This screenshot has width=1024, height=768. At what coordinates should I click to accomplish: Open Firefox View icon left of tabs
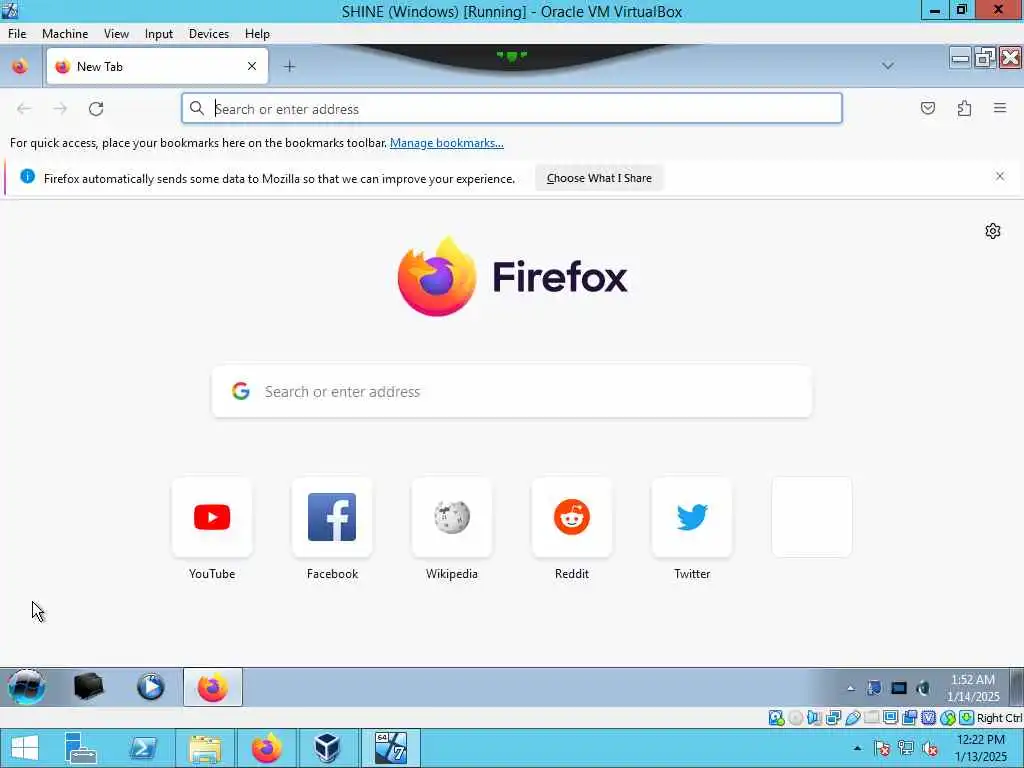click(x=20, y=66)
